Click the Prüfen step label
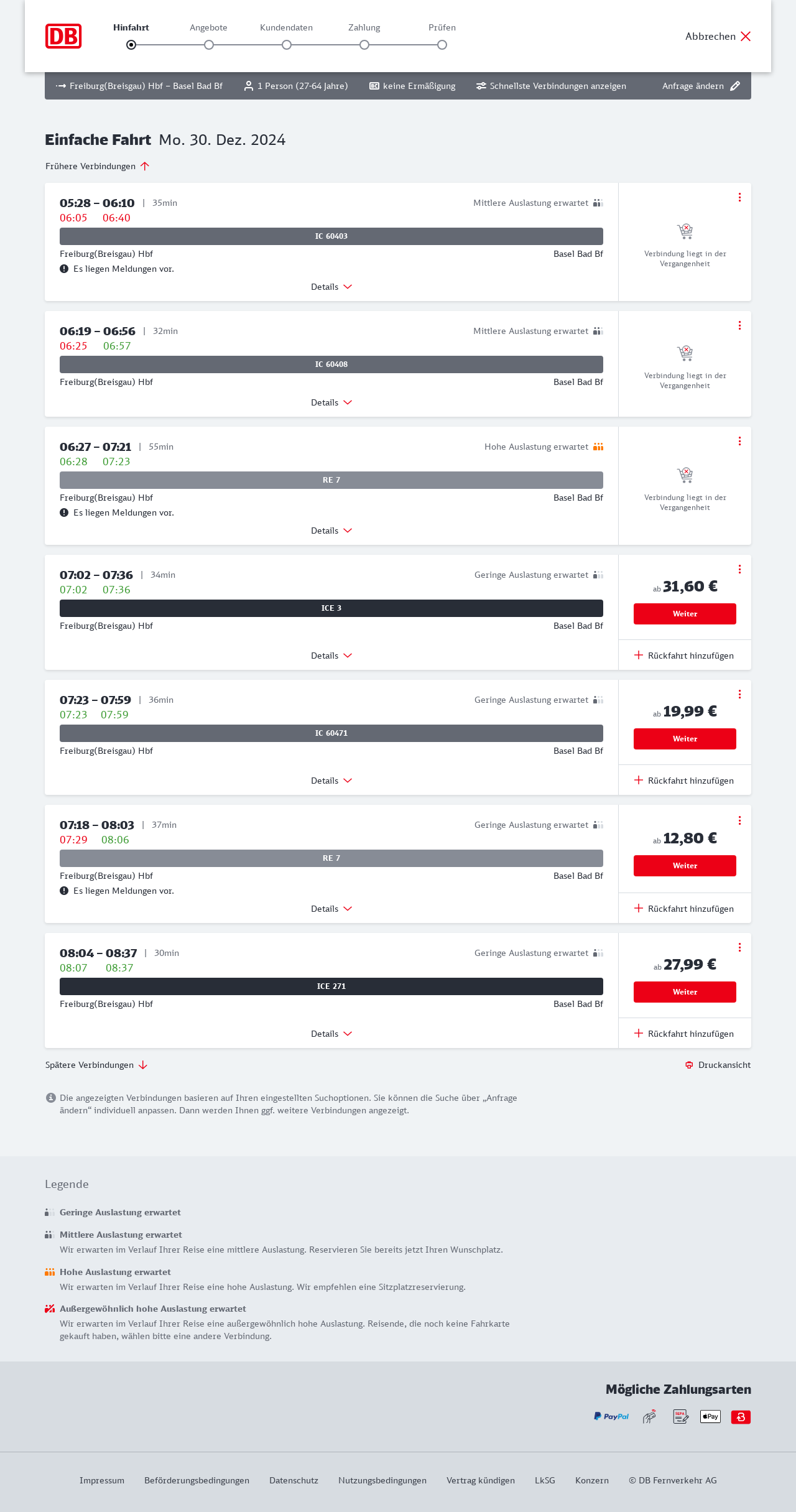796x1512 pixels. tap(442, 27)
